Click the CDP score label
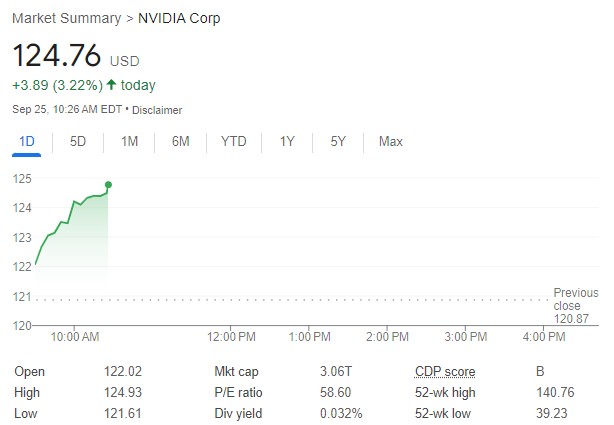The height and width of the screenshot is (425, 614). click(445, 372)
